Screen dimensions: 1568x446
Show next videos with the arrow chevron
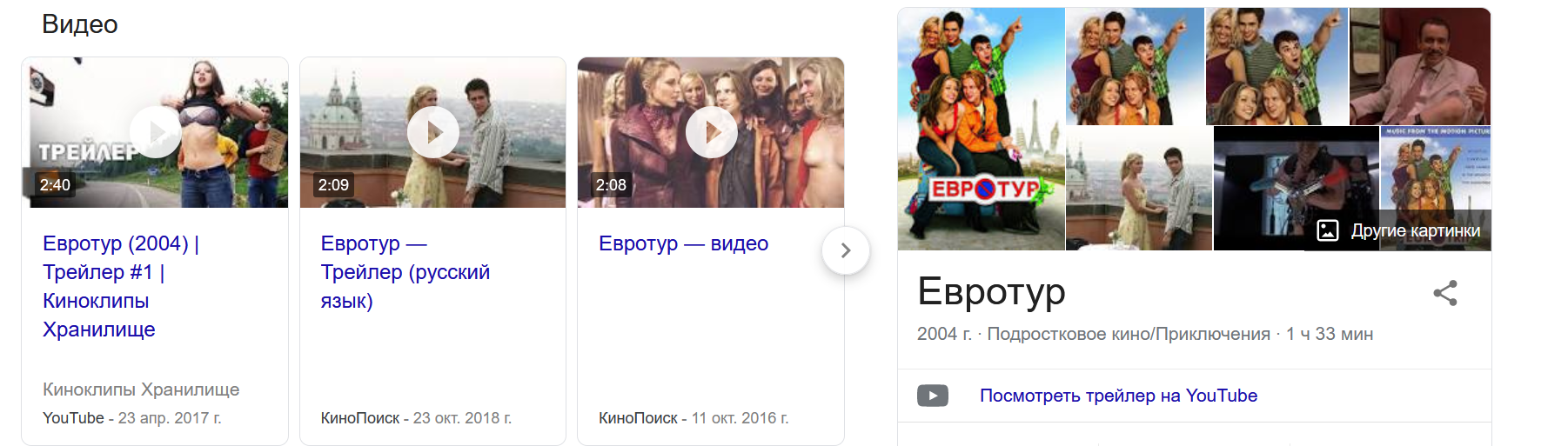[846, 250]
